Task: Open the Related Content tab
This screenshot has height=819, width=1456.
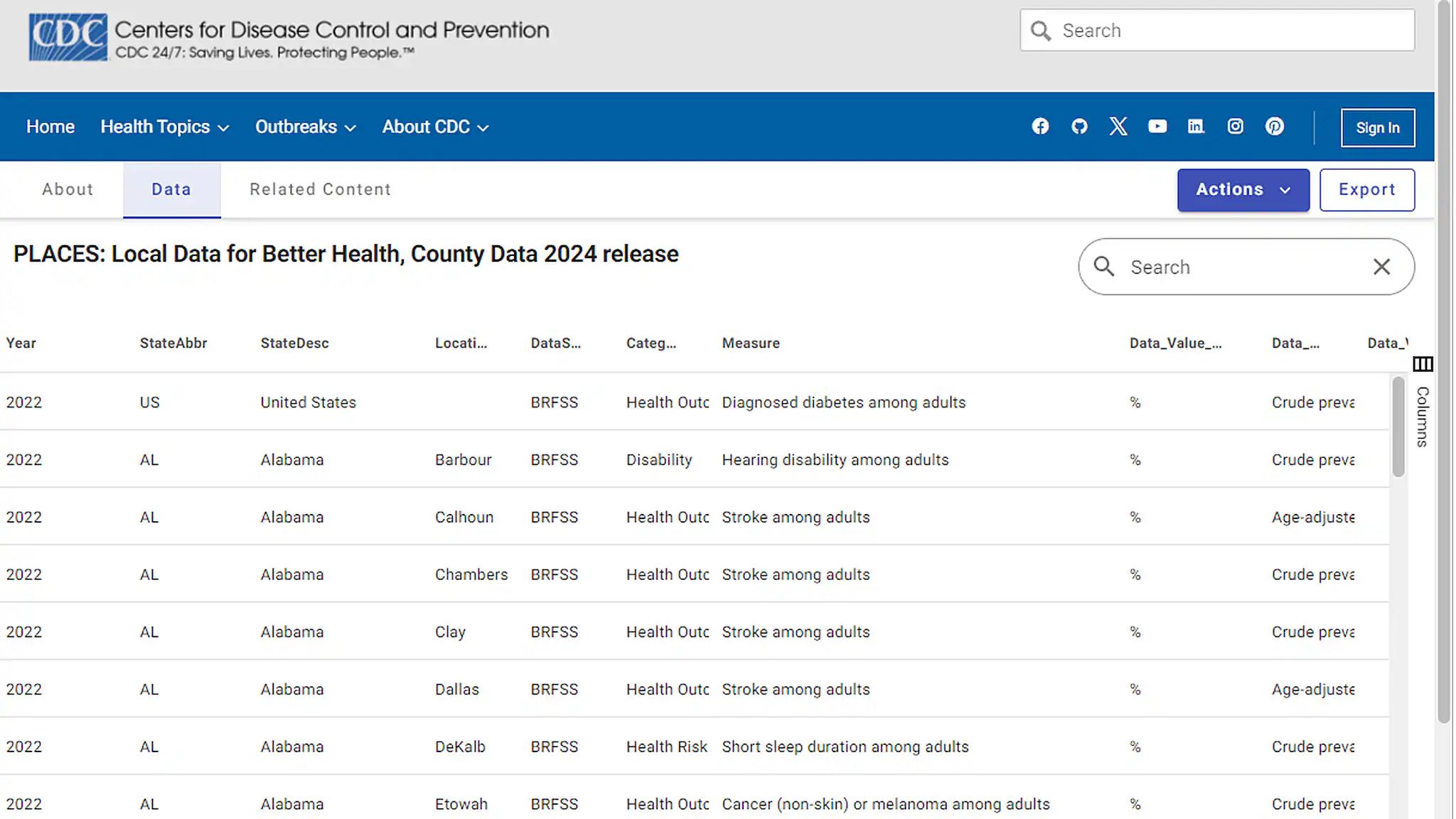Action: click(x=319, y=190)
